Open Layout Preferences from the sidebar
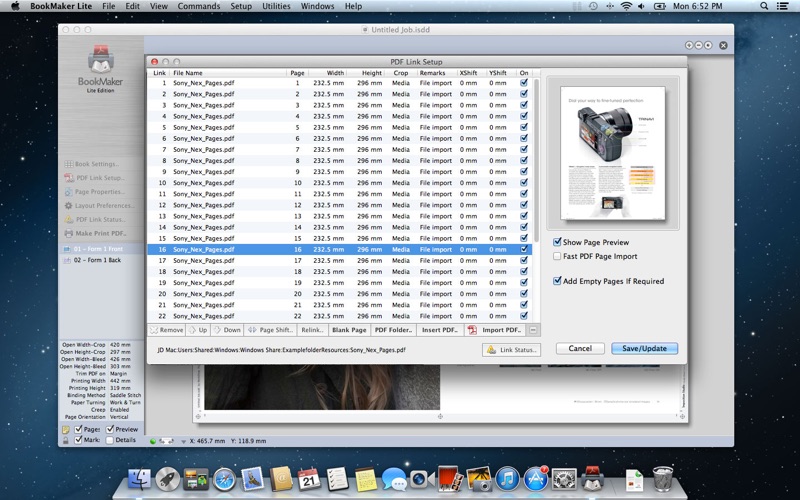 click(x=68, y=206)
